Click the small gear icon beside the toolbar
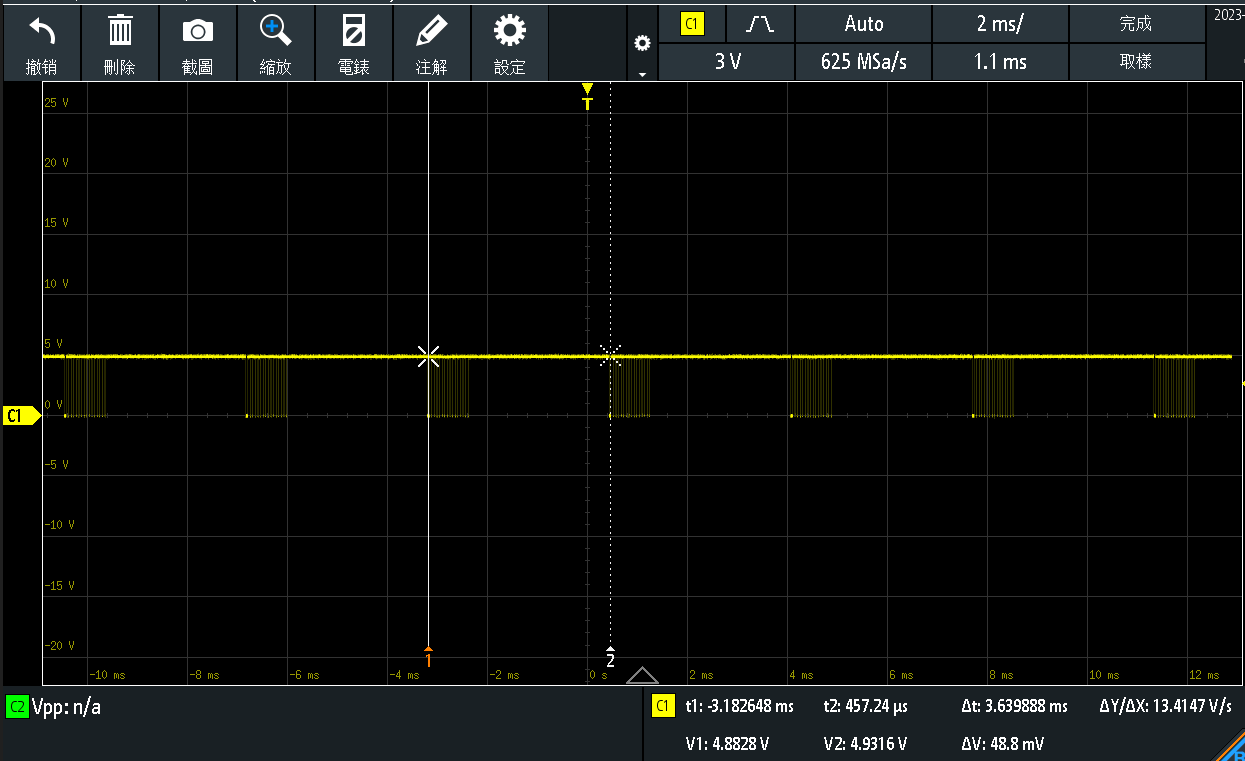 (642, 44)
